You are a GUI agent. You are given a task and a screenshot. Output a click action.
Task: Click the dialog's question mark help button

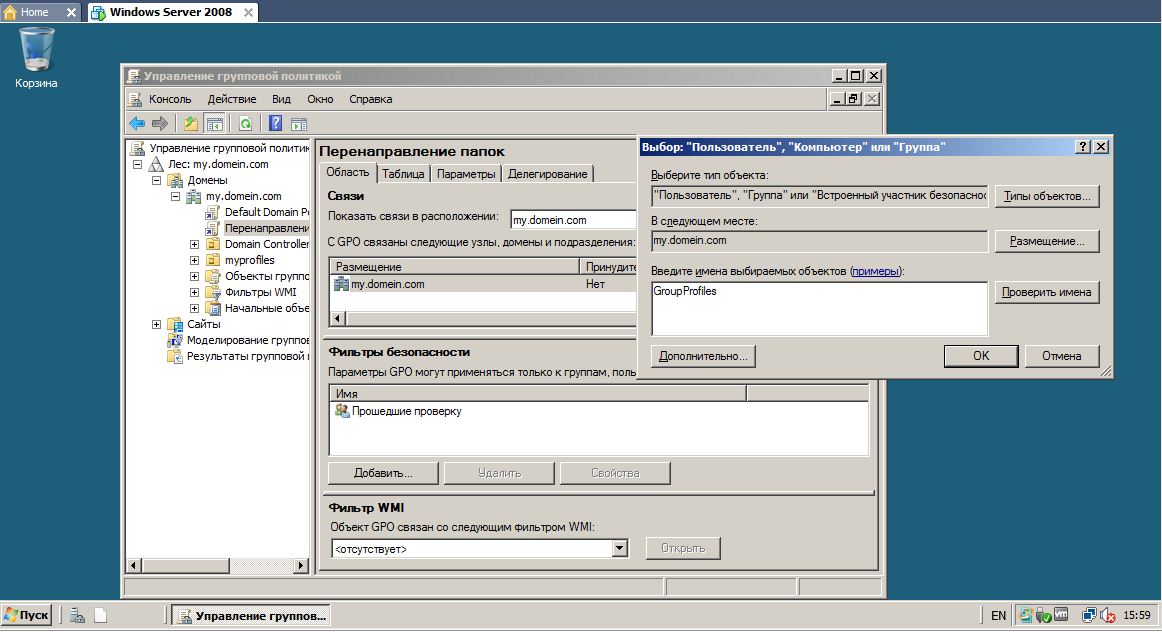tap(1083, 147)
